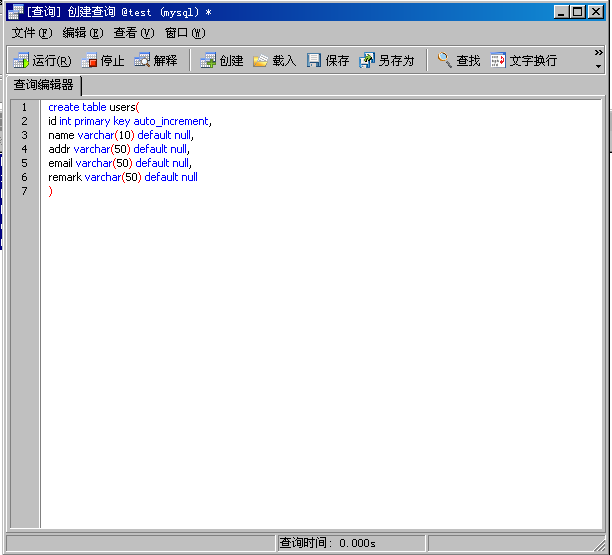Open toolbar options dropdown arrow

point(599,66)
